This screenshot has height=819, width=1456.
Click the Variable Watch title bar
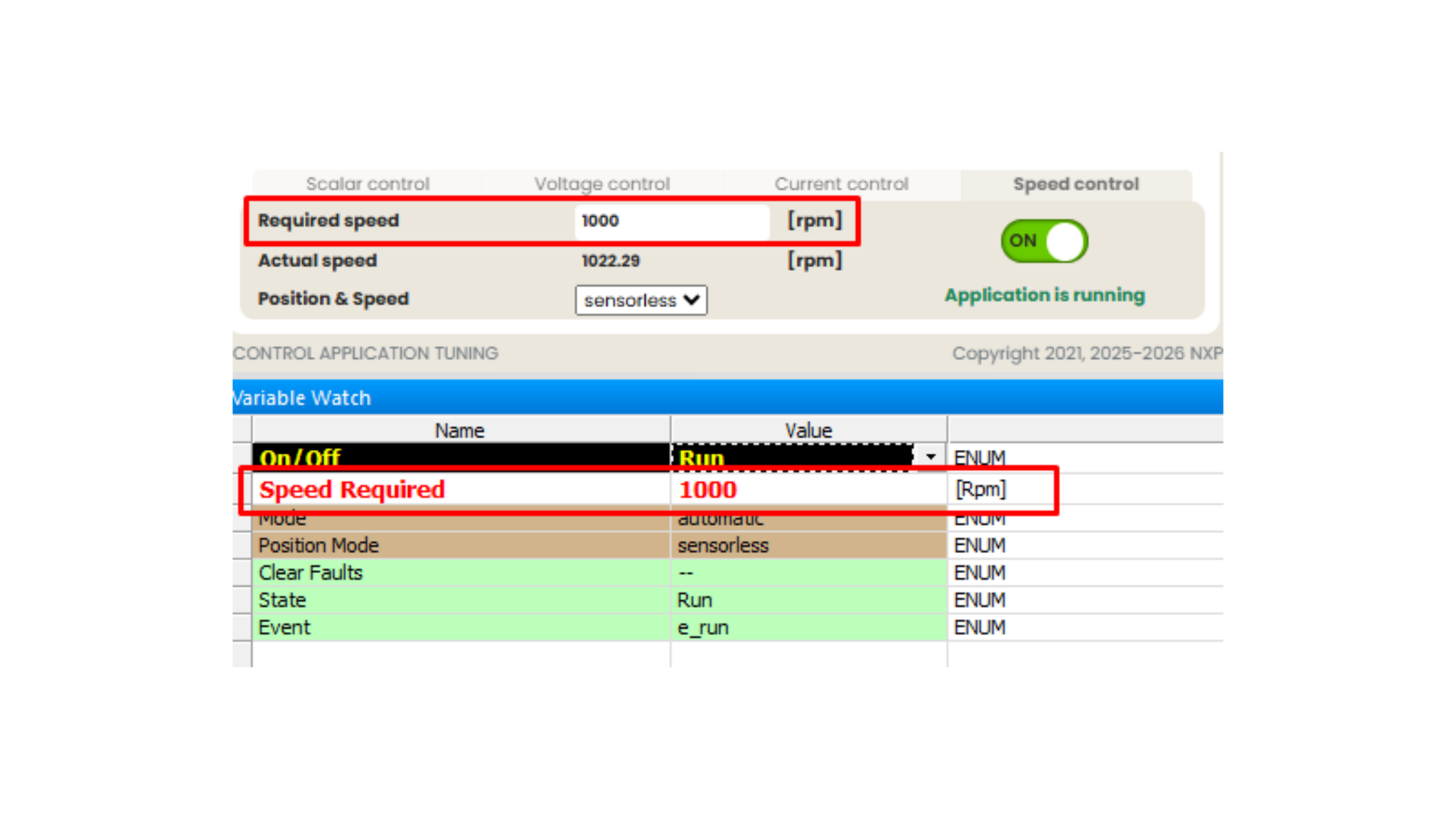coord(727,397)
